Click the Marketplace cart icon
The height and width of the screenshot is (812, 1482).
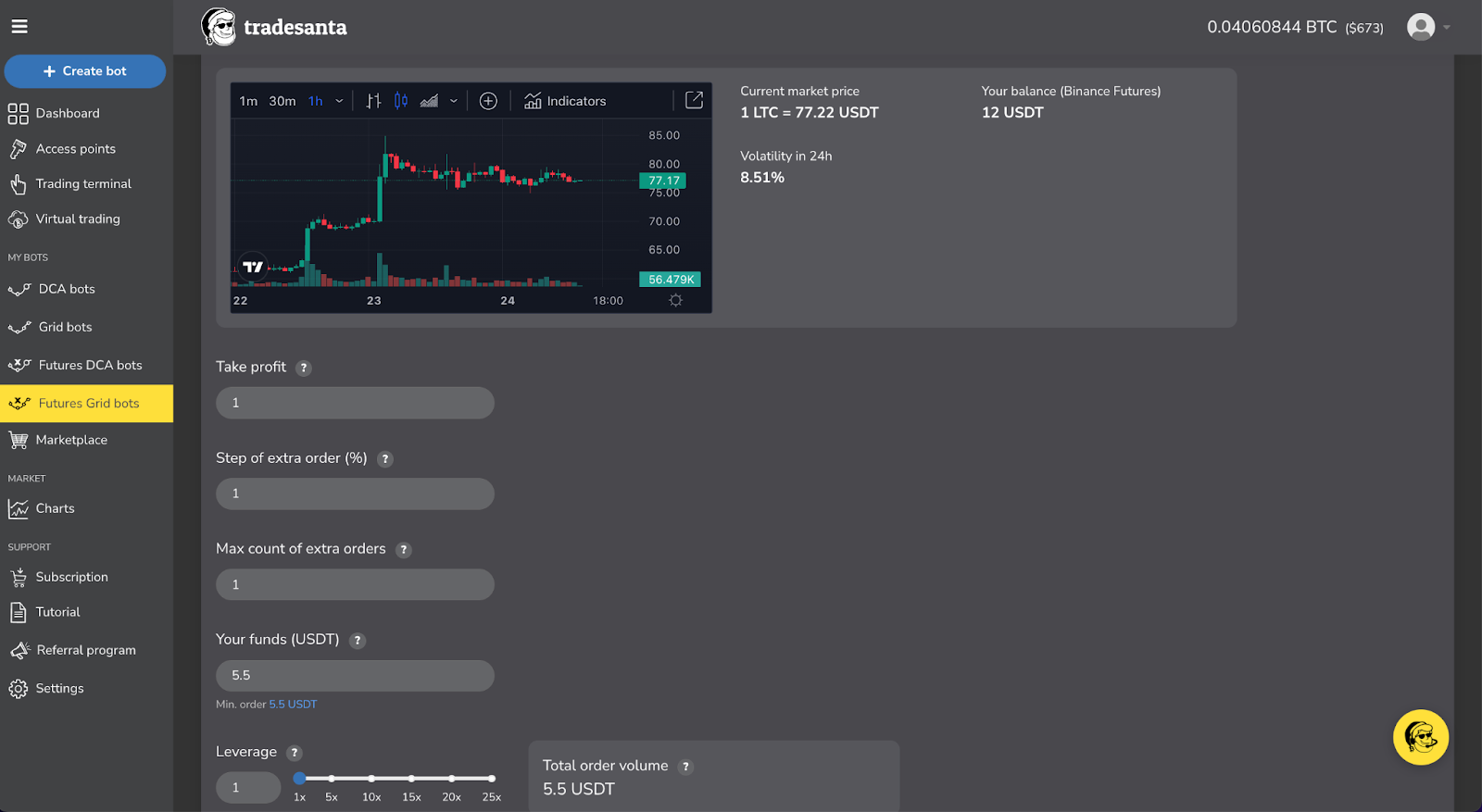(x=19, y=441)
